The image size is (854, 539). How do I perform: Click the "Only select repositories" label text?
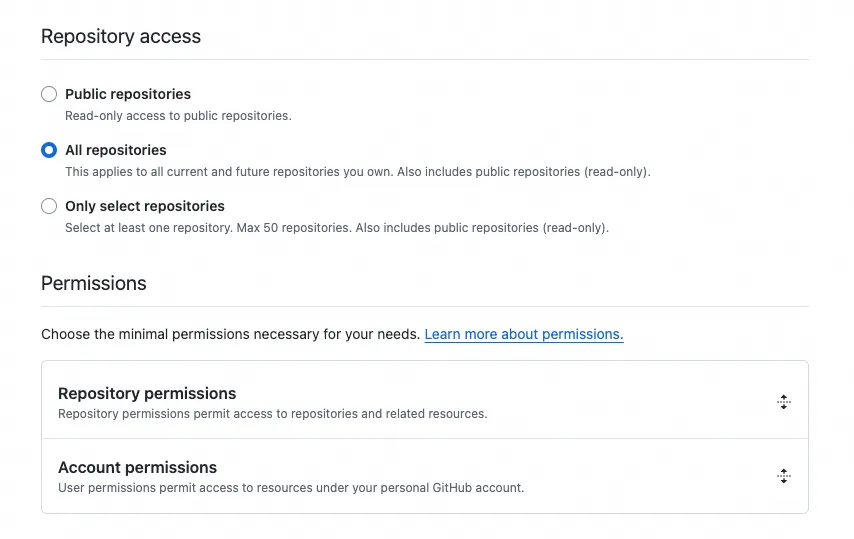click(x=145, y=206)
